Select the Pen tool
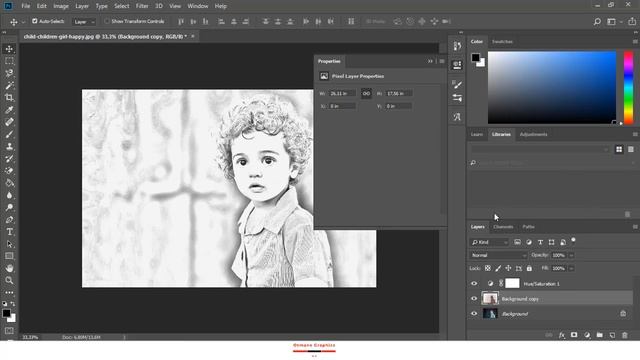Viewport: 640px width, 360px height. (9, 220)
